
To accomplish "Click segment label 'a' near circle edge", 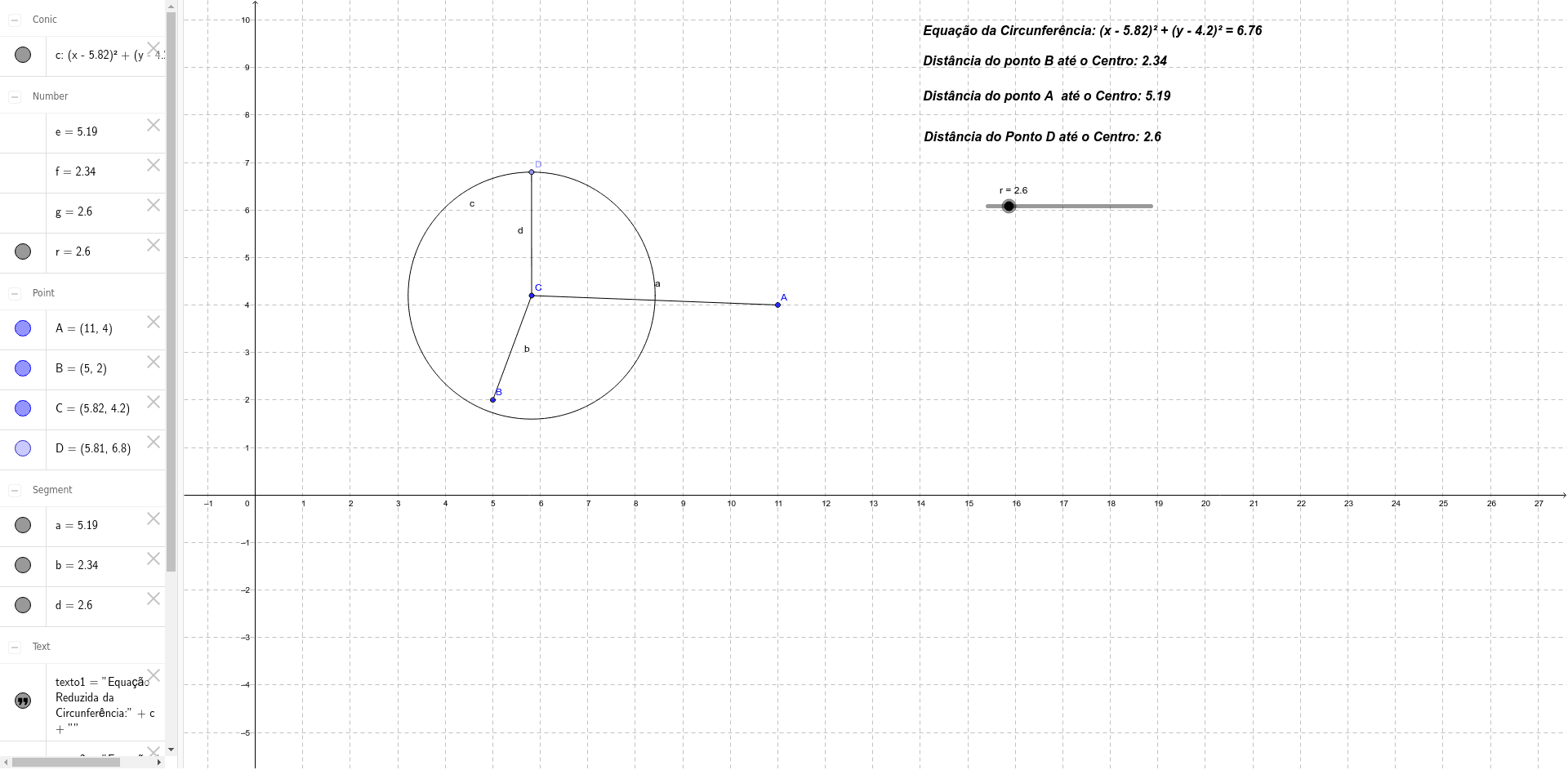I will click(657, 284).
